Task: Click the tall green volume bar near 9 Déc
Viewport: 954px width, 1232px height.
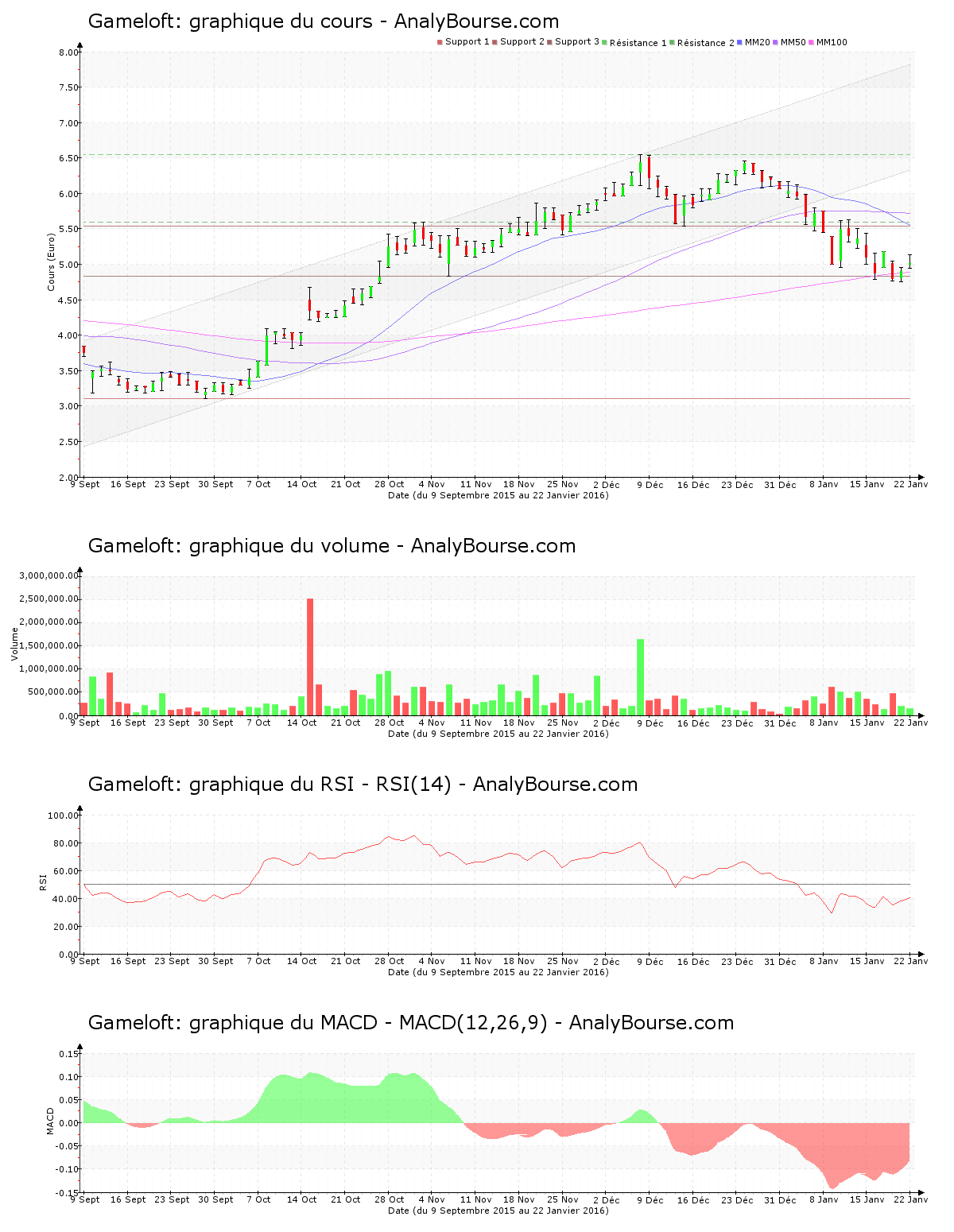Action: pyautogui.click(x=640, y=677)
